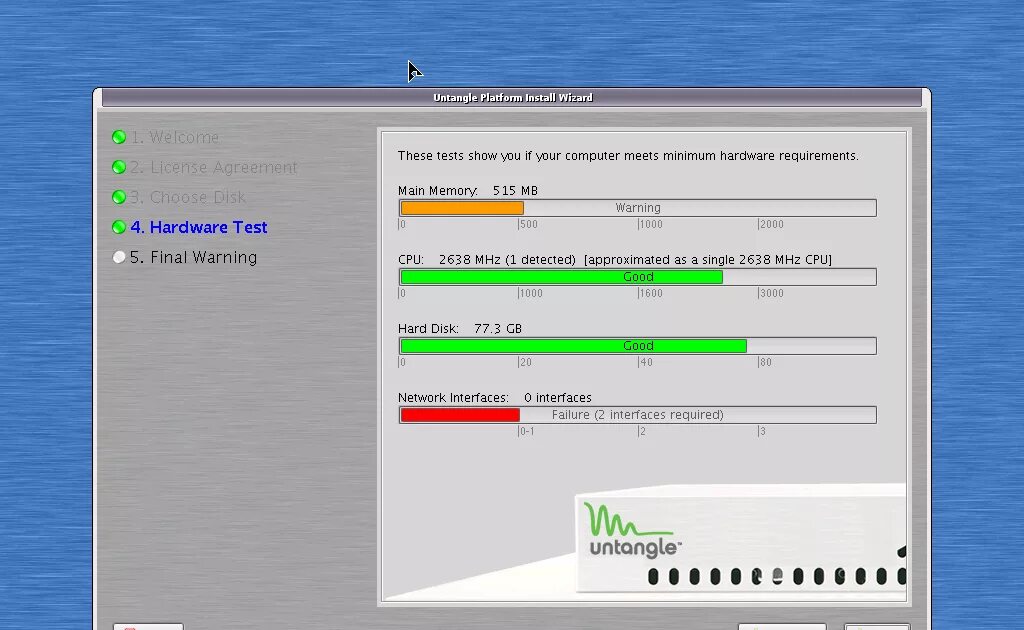
Task: Click the '77.3 GB' disk value
Action: click(x=498, y=328)
